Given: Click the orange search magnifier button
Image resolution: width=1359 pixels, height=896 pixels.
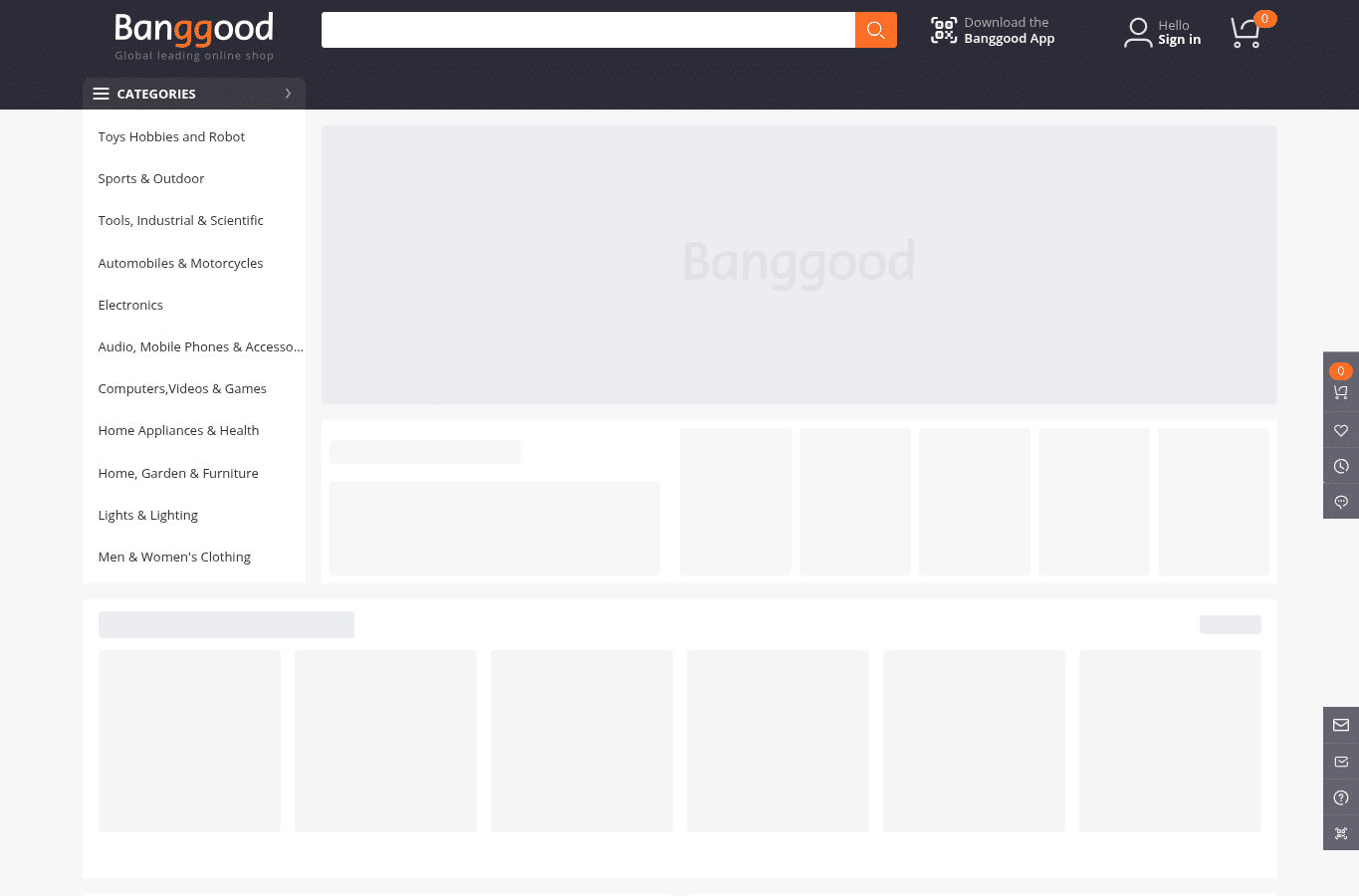Looking at the screenshot, I should 876,30.
